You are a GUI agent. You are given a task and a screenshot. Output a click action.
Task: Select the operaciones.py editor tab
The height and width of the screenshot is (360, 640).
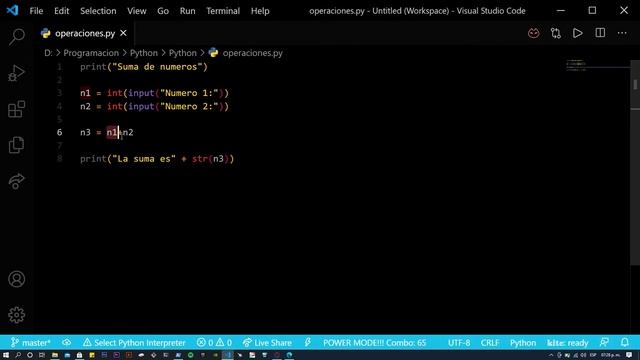pyautogui.click(x=84, y=33)
